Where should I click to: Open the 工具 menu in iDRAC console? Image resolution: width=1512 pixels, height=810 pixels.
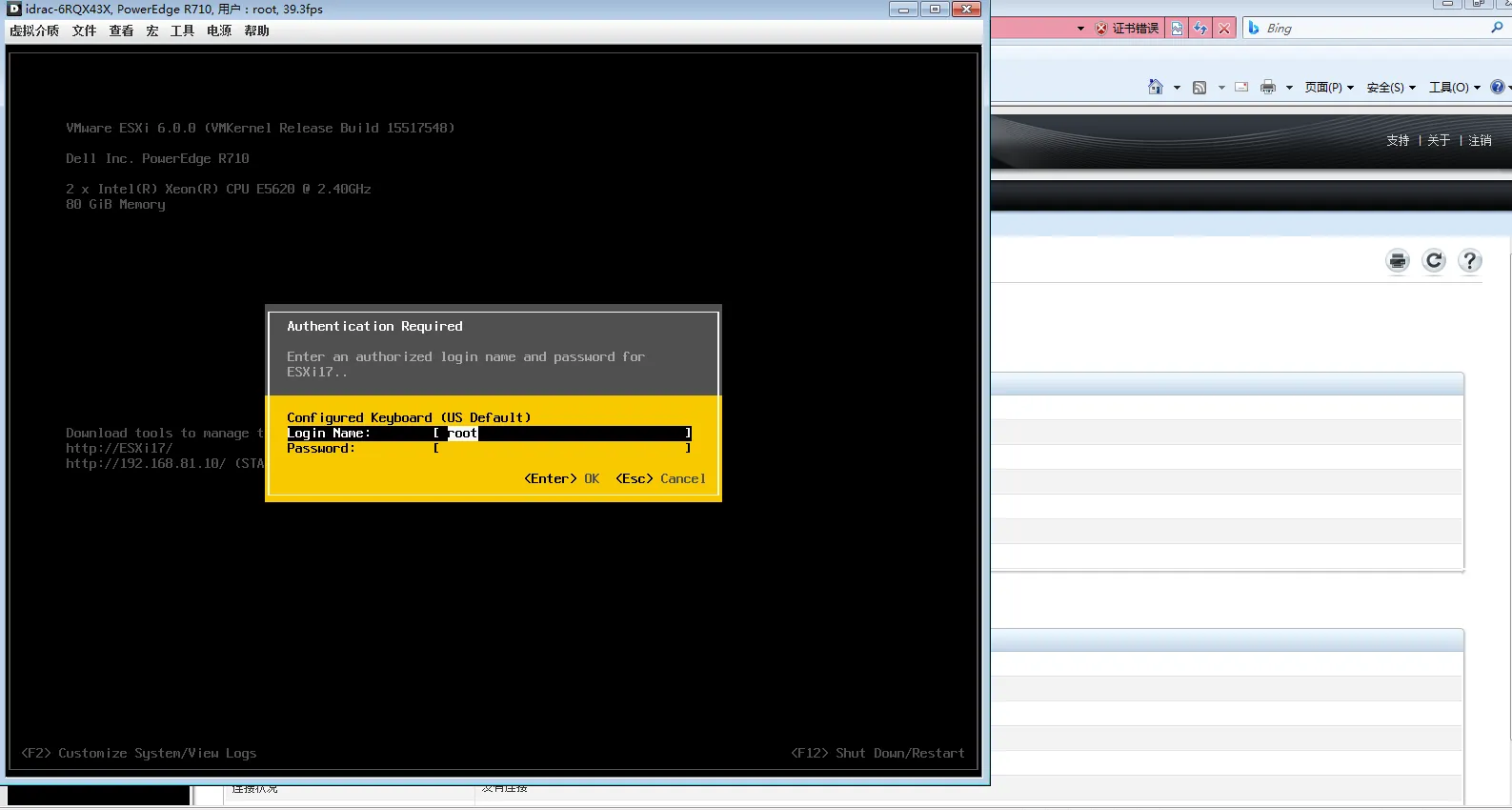pos(182,30)
